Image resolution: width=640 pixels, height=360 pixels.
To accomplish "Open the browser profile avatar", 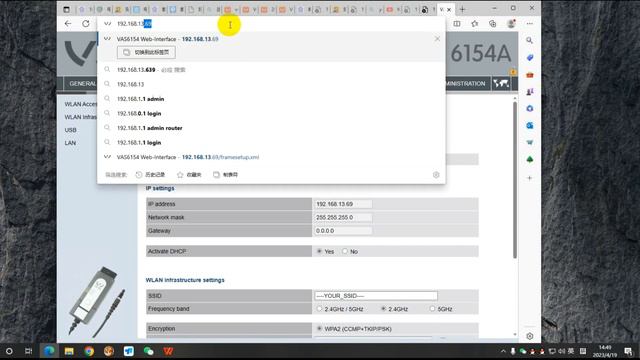I will click(511, 24).
